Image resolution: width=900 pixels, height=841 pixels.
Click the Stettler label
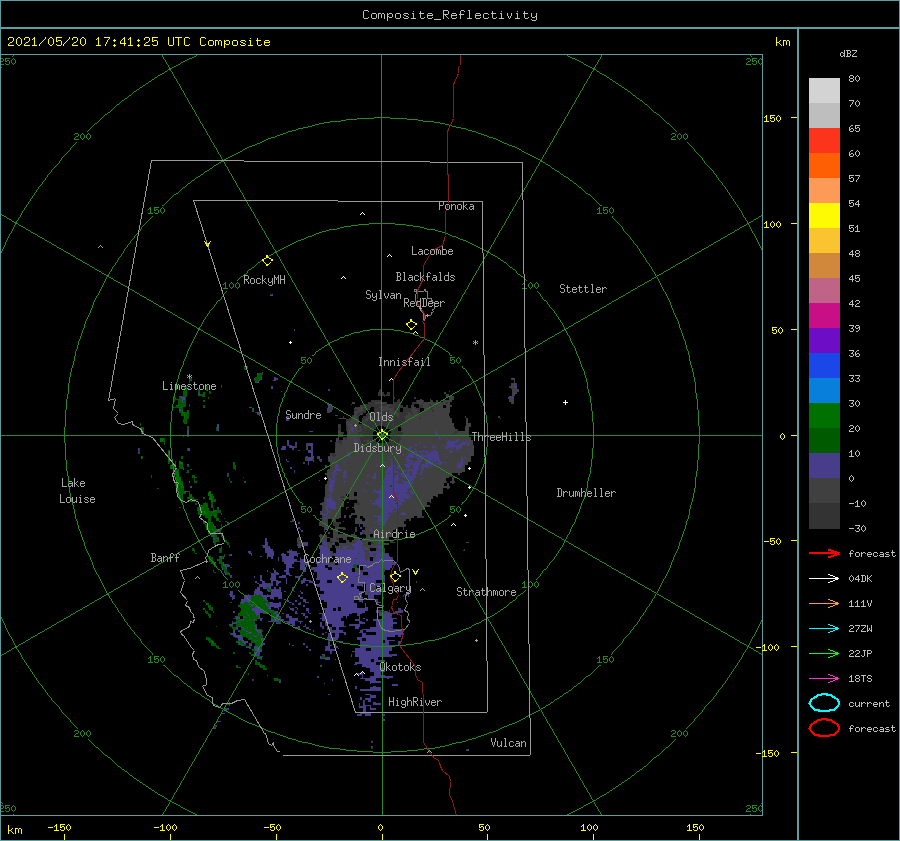pos(583,289)
